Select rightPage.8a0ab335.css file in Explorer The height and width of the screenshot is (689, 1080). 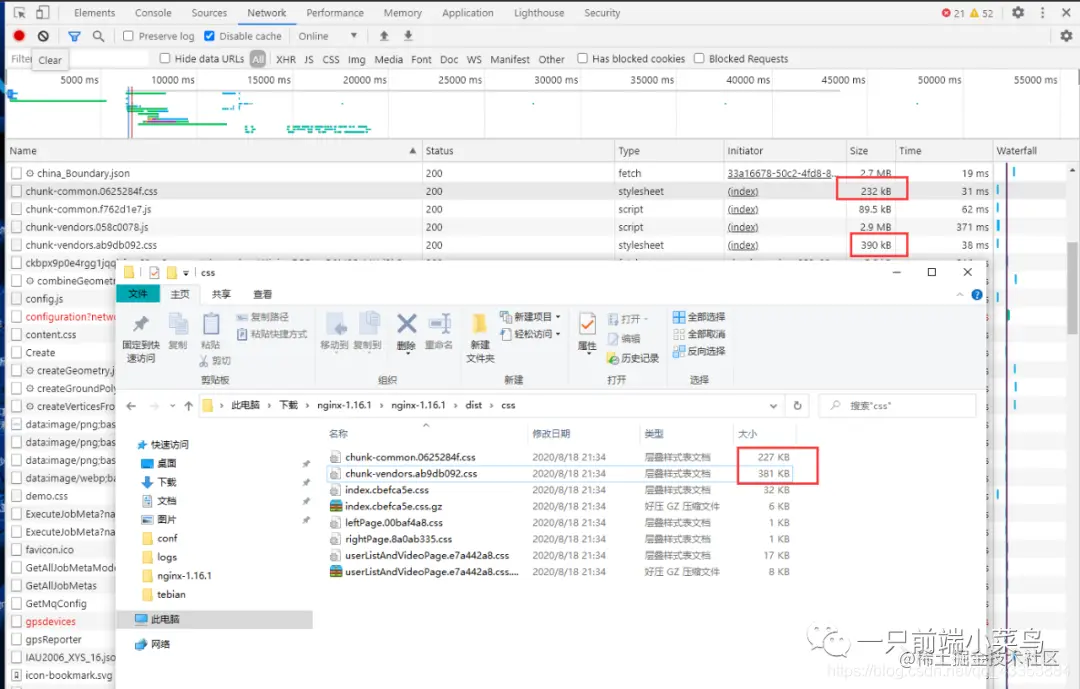click(x=398, y=539)
